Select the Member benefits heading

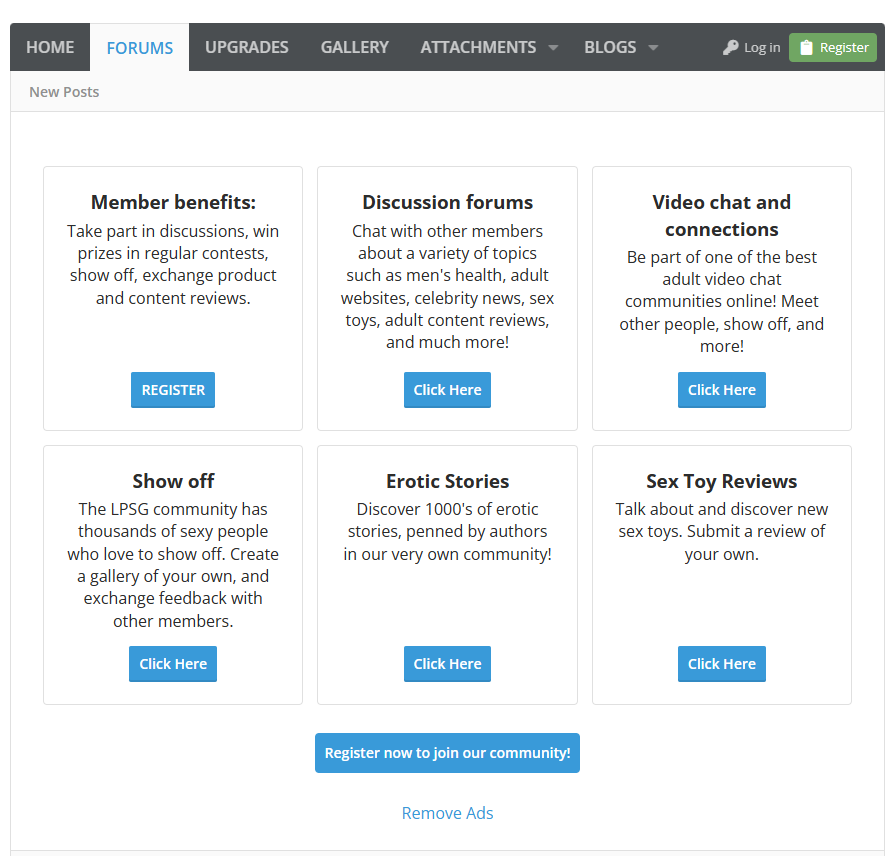173,202
